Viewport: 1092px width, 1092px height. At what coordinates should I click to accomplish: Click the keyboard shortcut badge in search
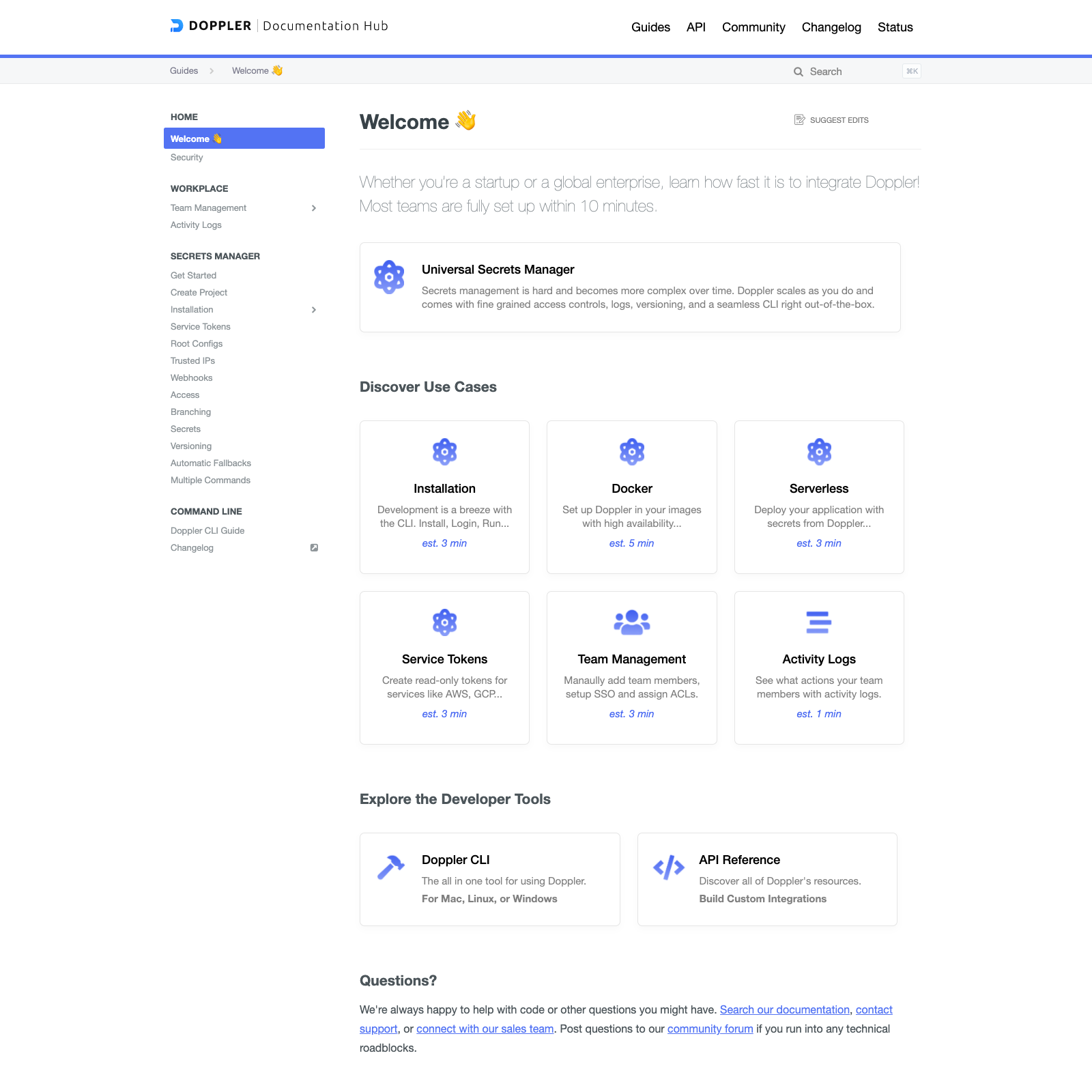pos(912,71)
